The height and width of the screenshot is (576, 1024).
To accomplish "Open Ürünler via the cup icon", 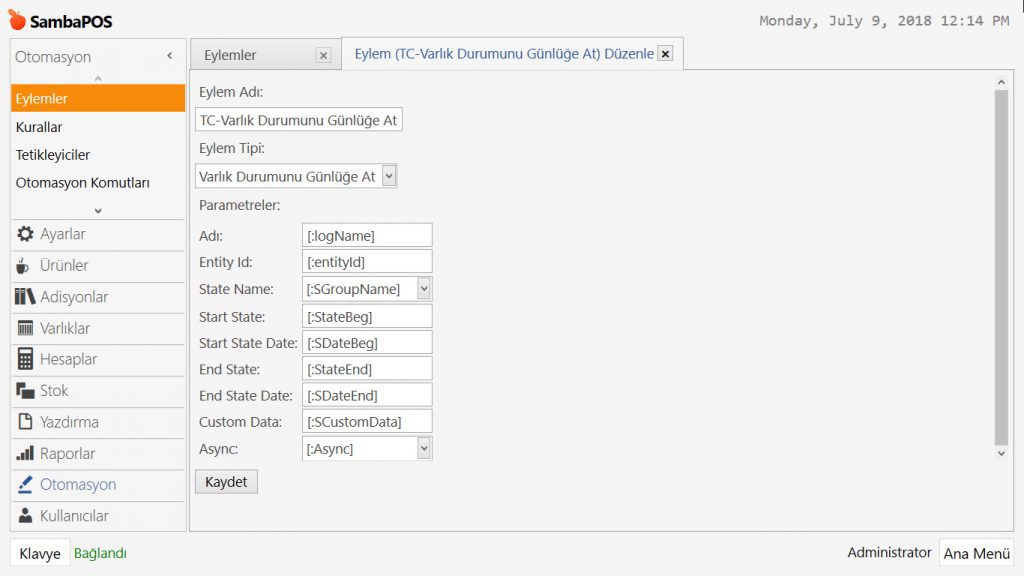I will [25, 265].
